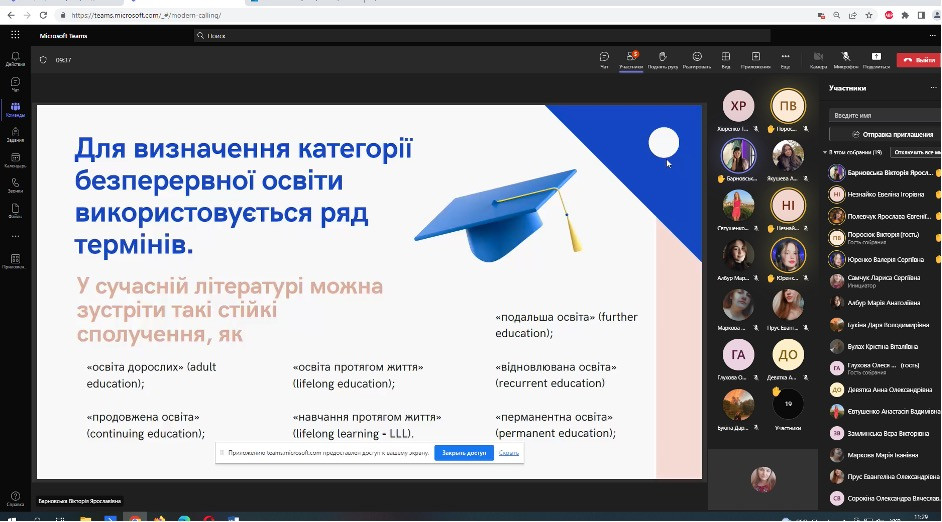Open the meeting Chat panel
Screen dimensions: 942x522
[604, 59]
